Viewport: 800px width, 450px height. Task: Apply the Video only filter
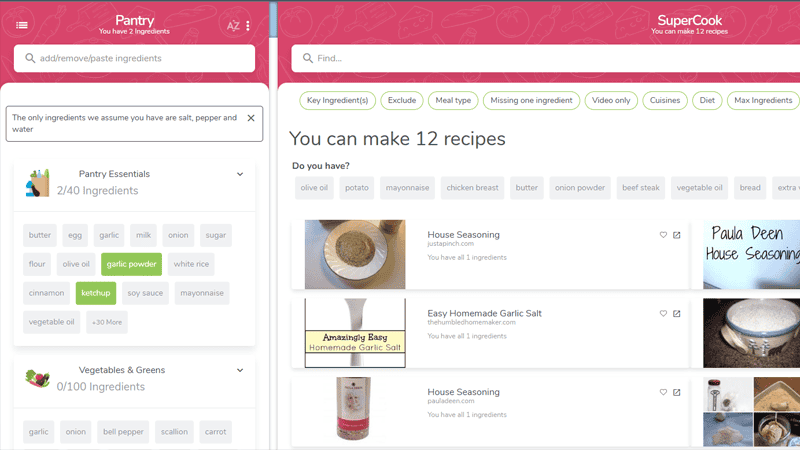pos(611,101)
